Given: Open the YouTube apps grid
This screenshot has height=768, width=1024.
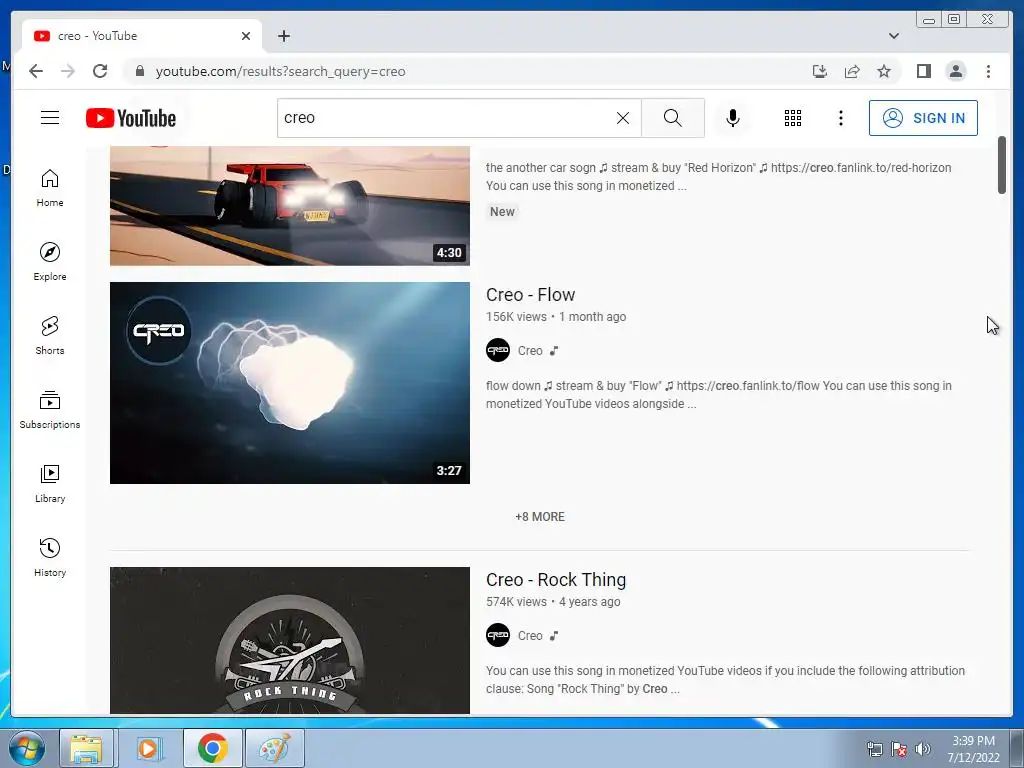Looking at the screenshot, I should [793, 118].
